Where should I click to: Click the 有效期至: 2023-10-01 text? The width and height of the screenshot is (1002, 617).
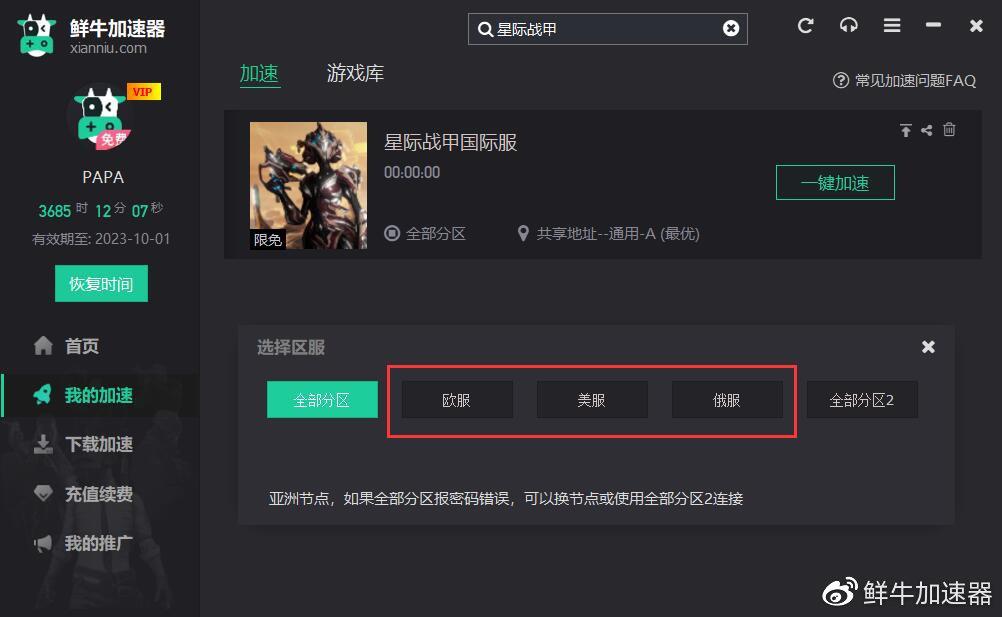point(101,239)
